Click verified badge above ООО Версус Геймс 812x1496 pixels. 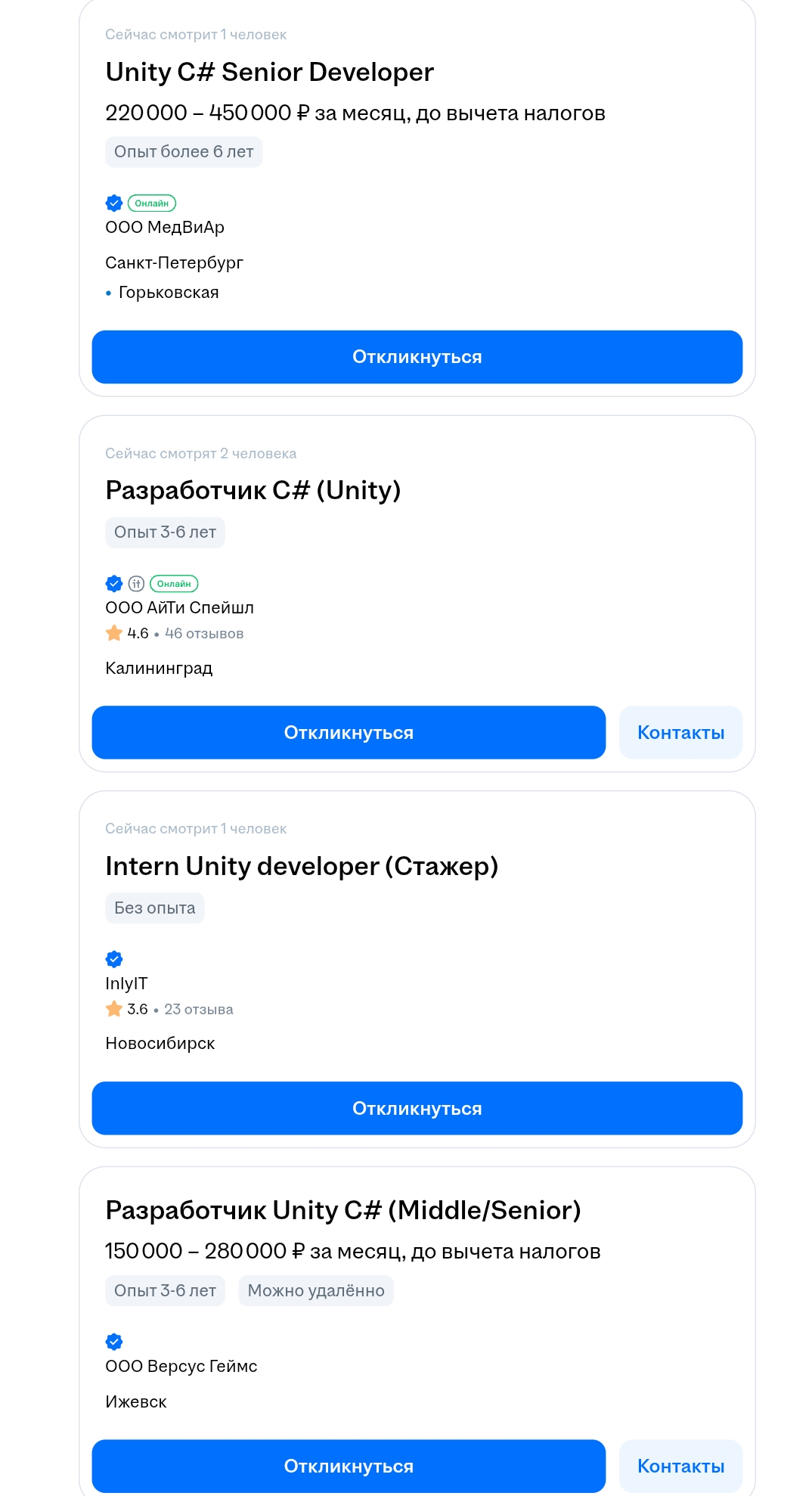click(x=114, y=1342)
